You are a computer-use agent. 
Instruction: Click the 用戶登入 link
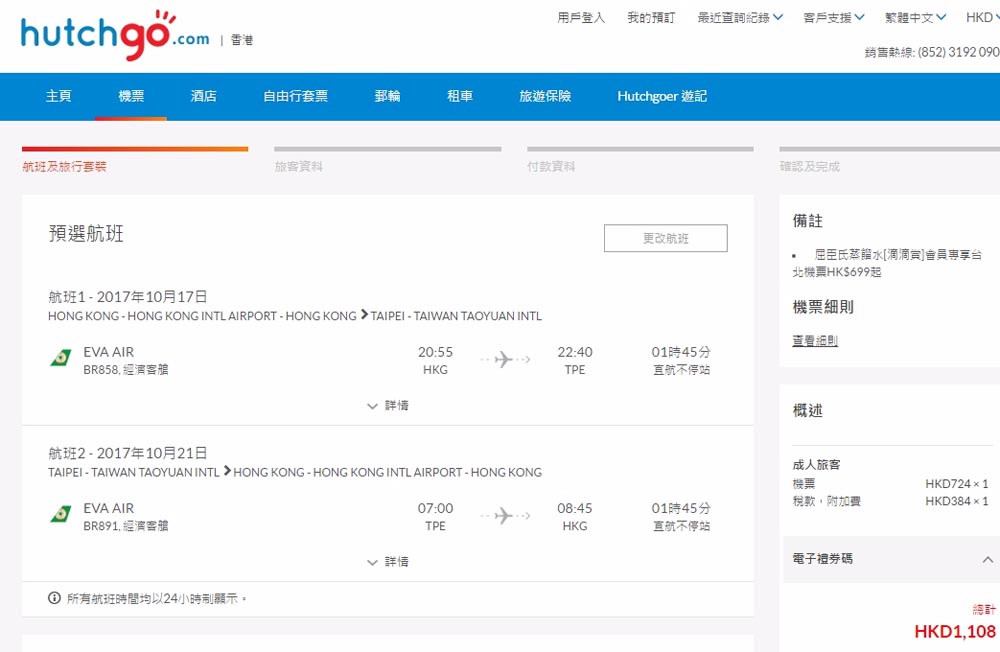(x=581, y=18)
